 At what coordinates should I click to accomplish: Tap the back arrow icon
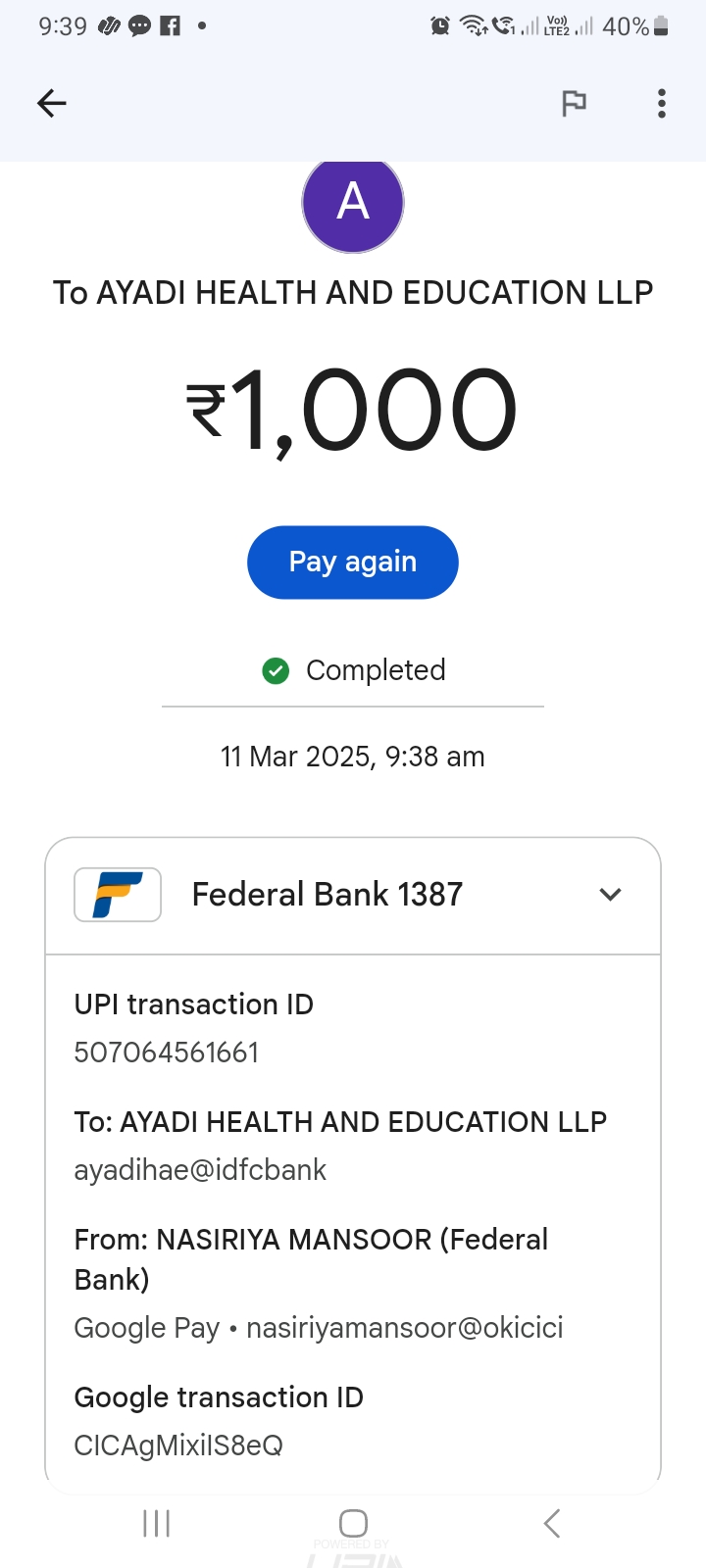[x=52, y=103]
